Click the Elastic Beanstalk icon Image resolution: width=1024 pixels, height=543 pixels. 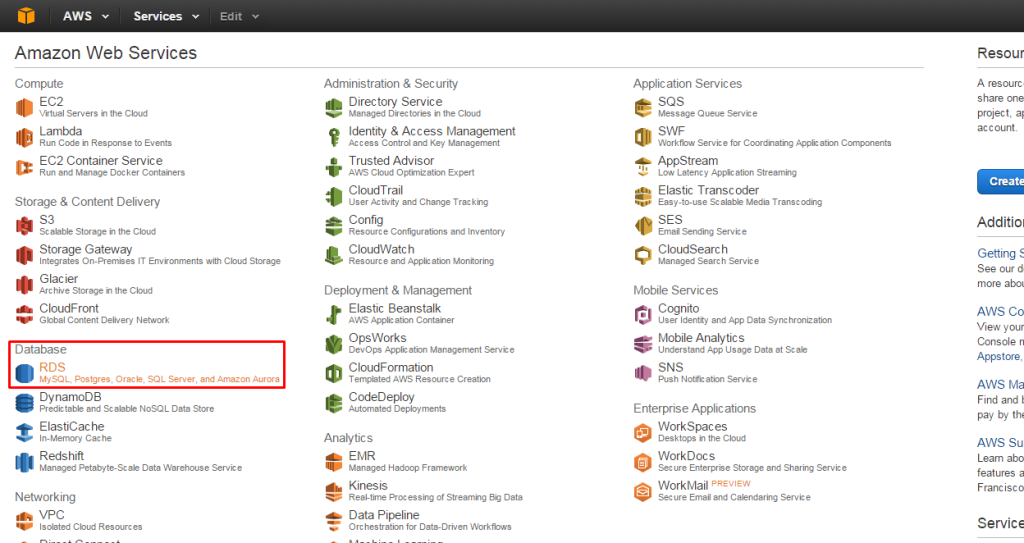pyautogui.click(x=334, y=314)
